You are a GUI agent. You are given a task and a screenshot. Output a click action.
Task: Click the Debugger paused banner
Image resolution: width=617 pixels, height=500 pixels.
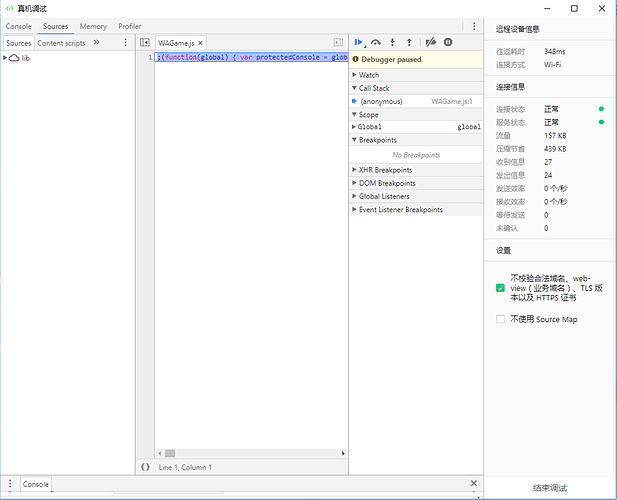[x=416, y=59]
